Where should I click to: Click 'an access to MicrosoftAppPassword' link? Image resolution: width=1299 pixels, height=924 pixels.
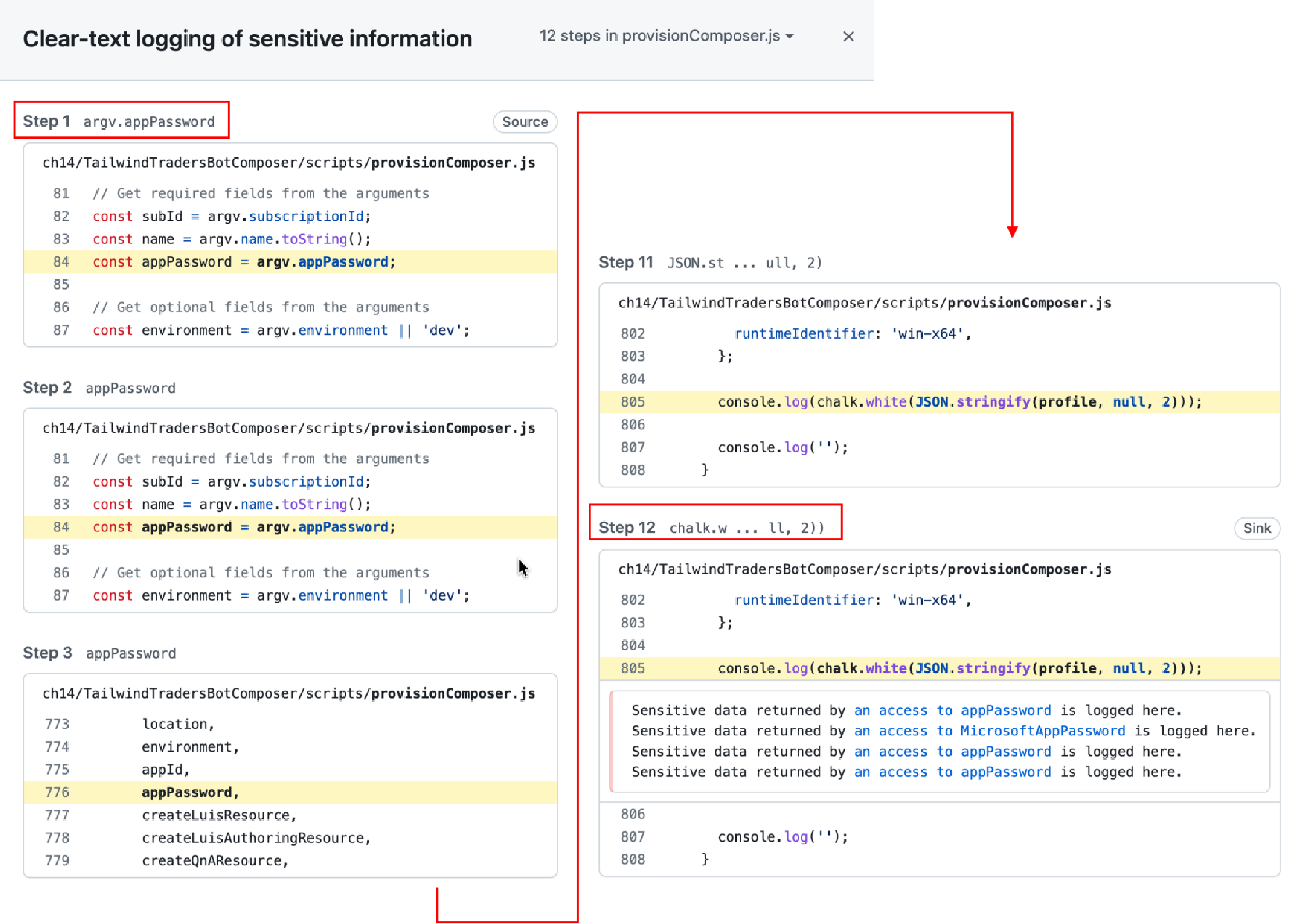point(989,731)
